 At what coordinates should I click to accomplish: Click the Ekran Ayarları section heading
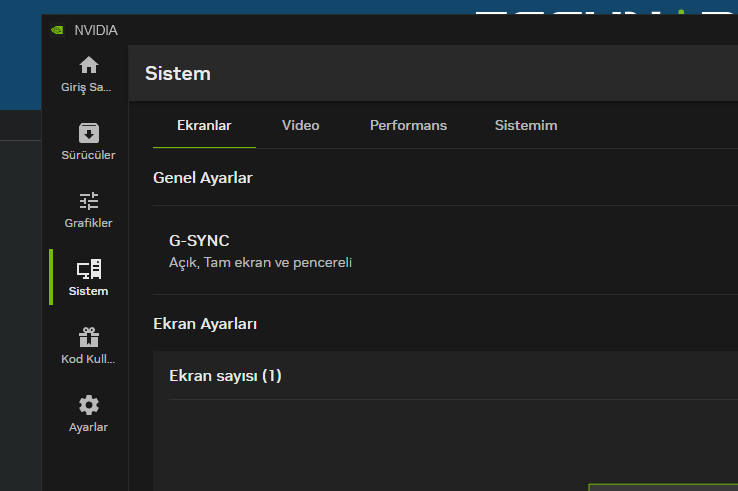click(x=205, y=324)
